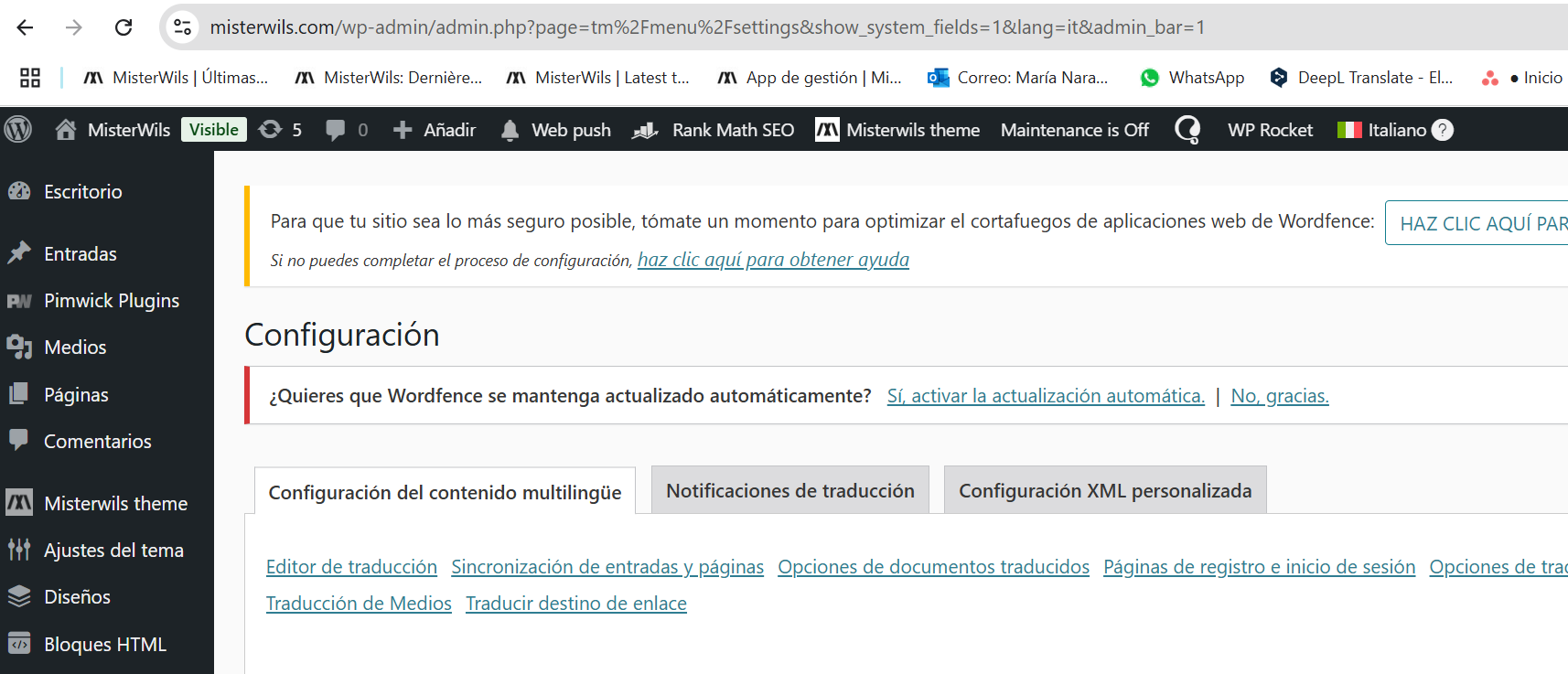Image resolution: width=1568 pixels, height=674 pixels.
Task: Click the Italian flag language icon
Action: coord(1349,130)
